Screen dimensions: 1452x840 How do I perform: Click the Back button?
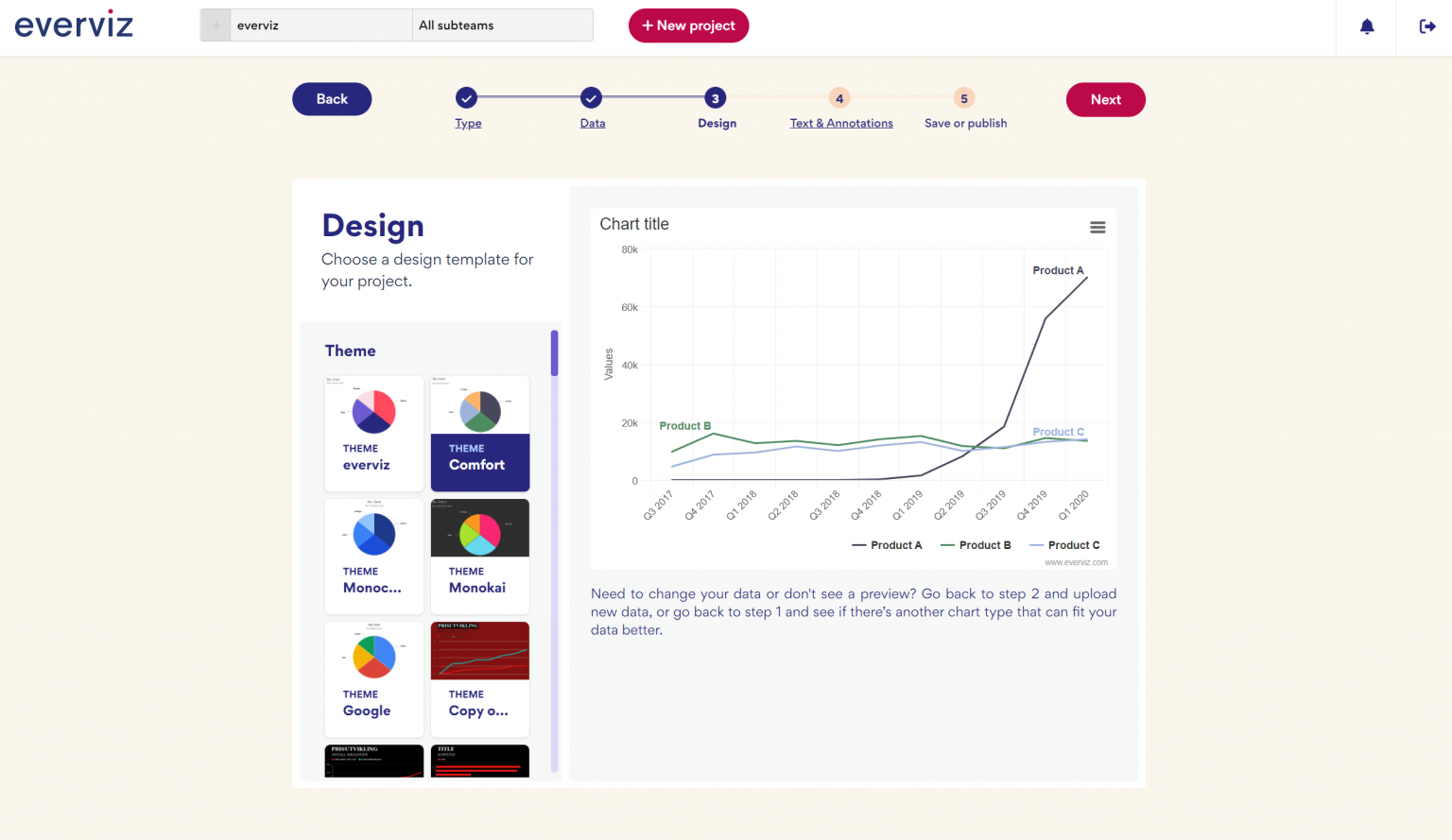click(x=332, y=98)
